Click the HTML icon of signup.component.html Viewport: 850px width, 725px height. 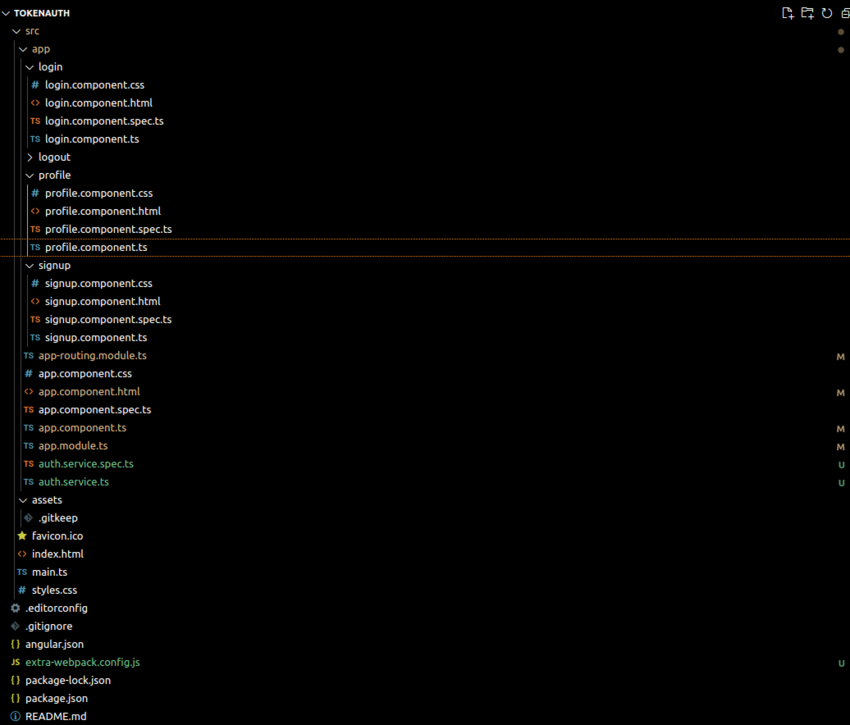click(35, 301)
